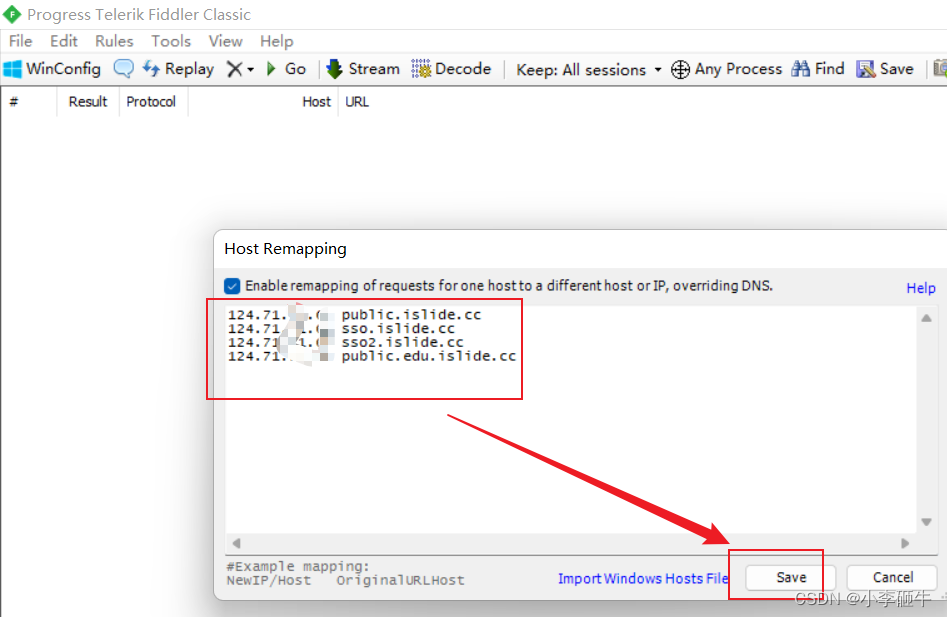Open the Edit menu
Image resolution: width=947 pixels, height=617 pixels.
pyautogui.click(x=63, y=41)
